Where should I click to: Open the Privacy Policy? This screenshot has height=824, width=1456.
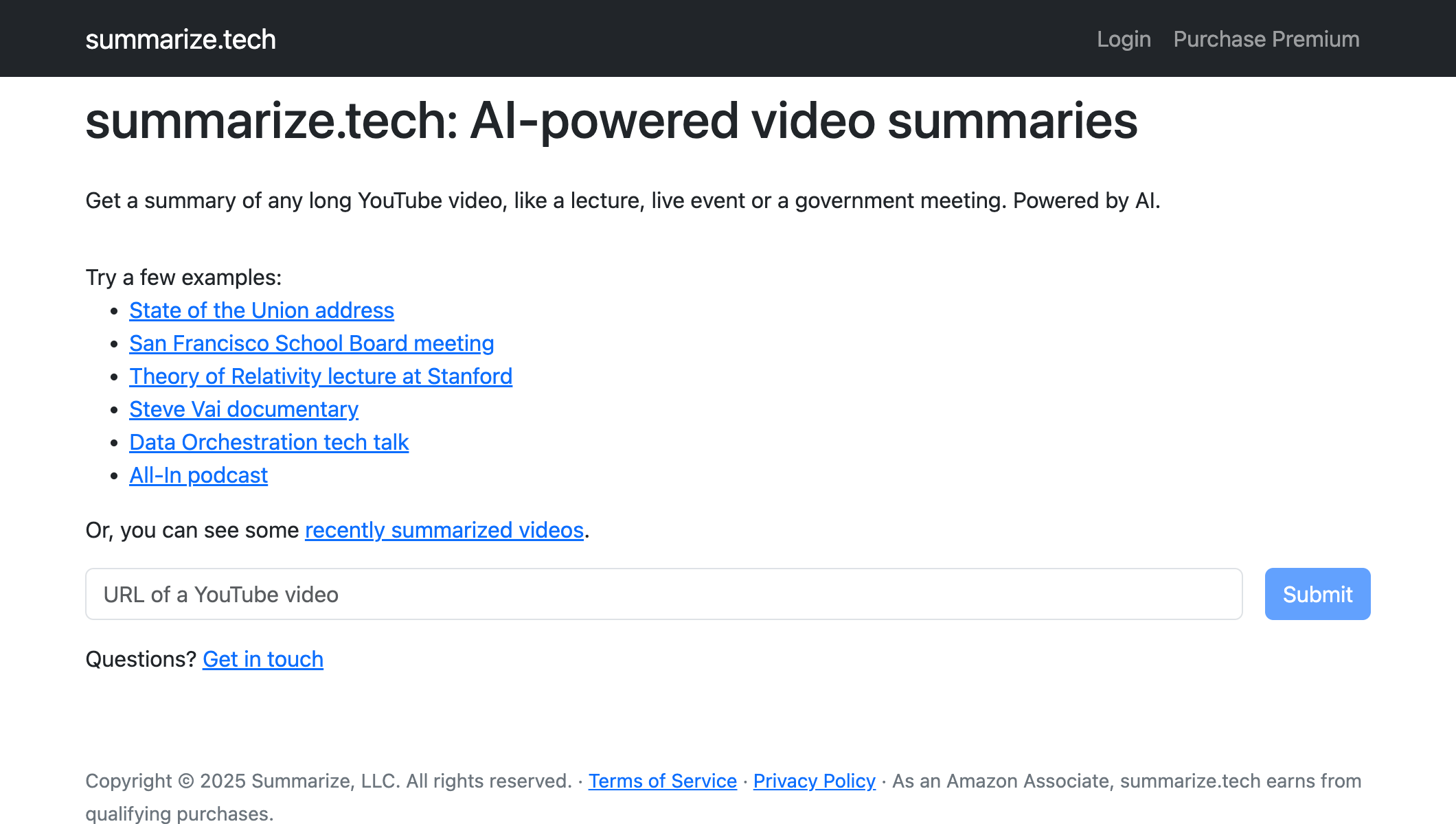pyautogui.click(x=814, y=781)
